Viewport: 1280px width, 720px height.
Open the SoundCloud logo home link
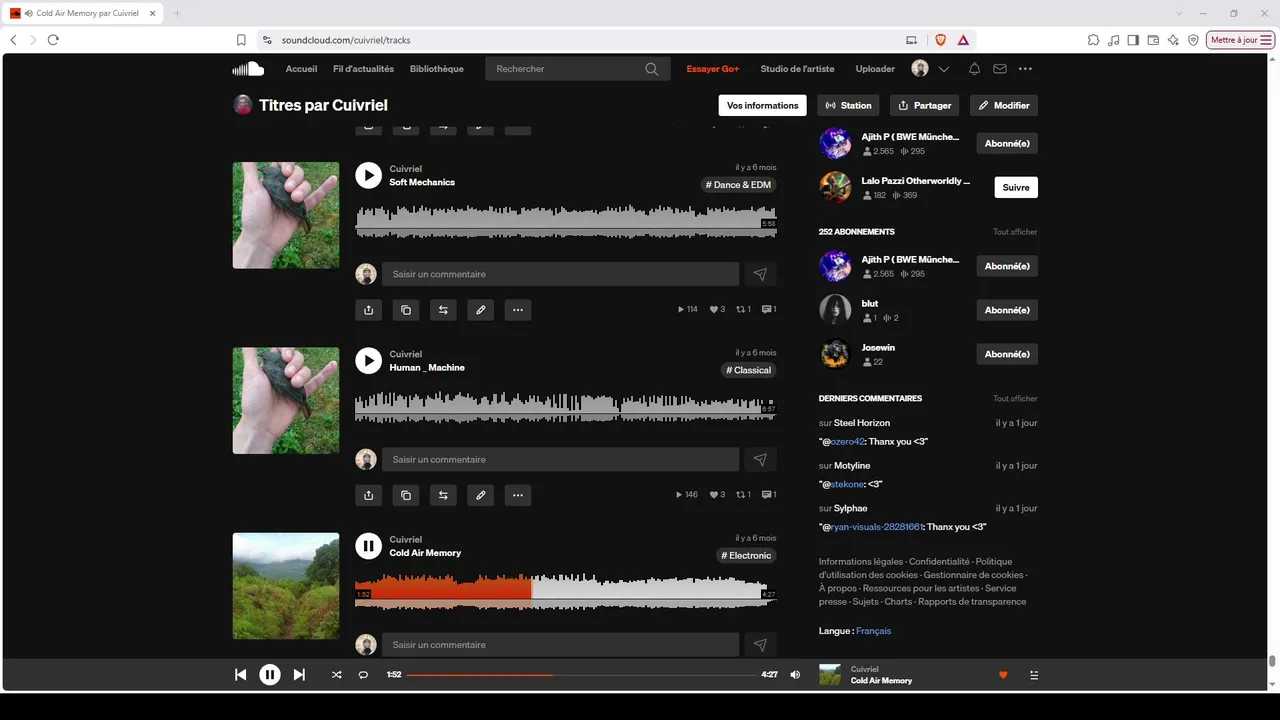[248, 69]
